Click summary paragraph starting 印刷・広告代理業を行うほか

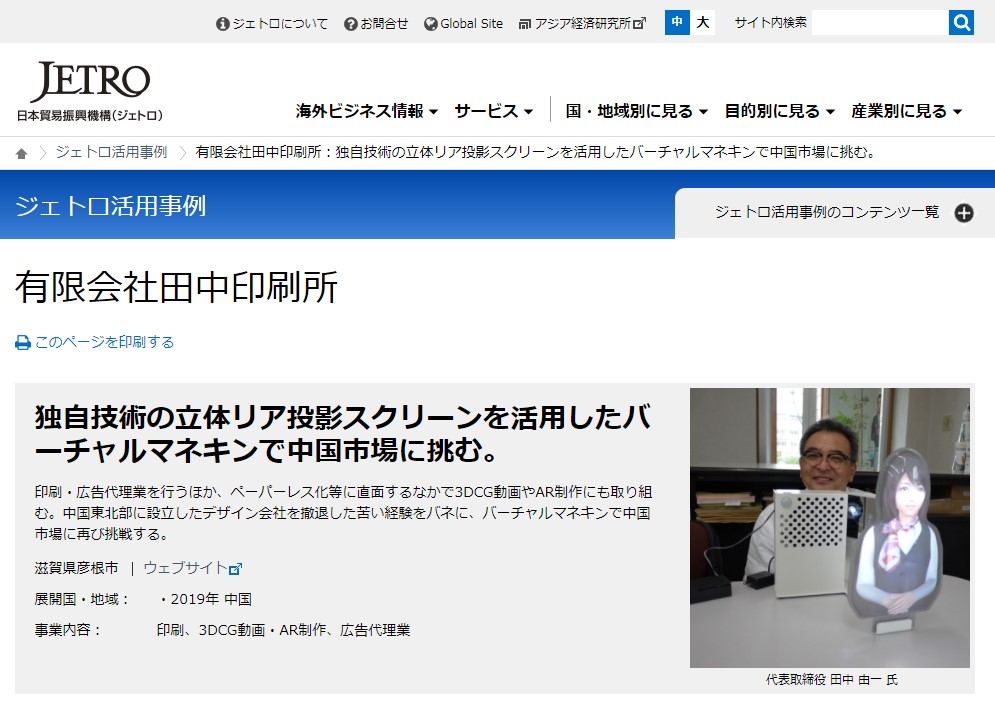coord(343,513)
